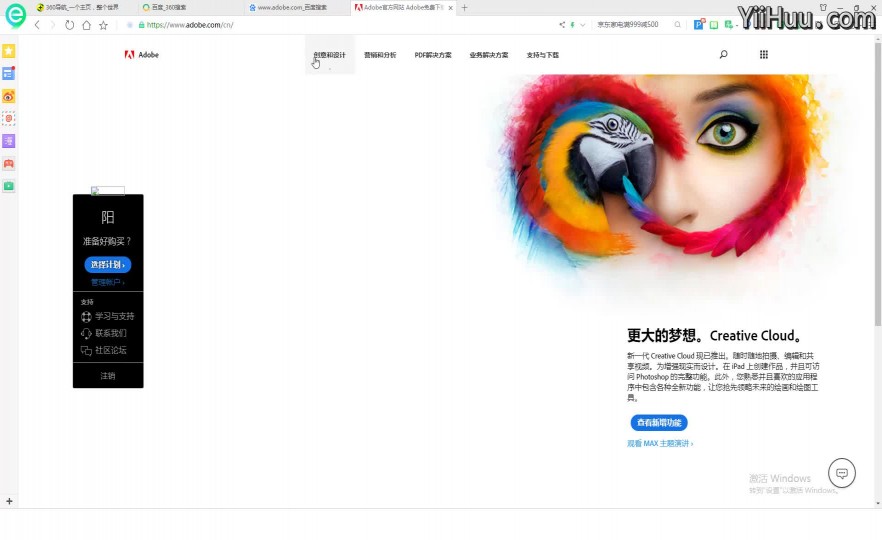The image size is (882, 540).
Task: Click the 查看新增功能 button
Action: (659, 422)
